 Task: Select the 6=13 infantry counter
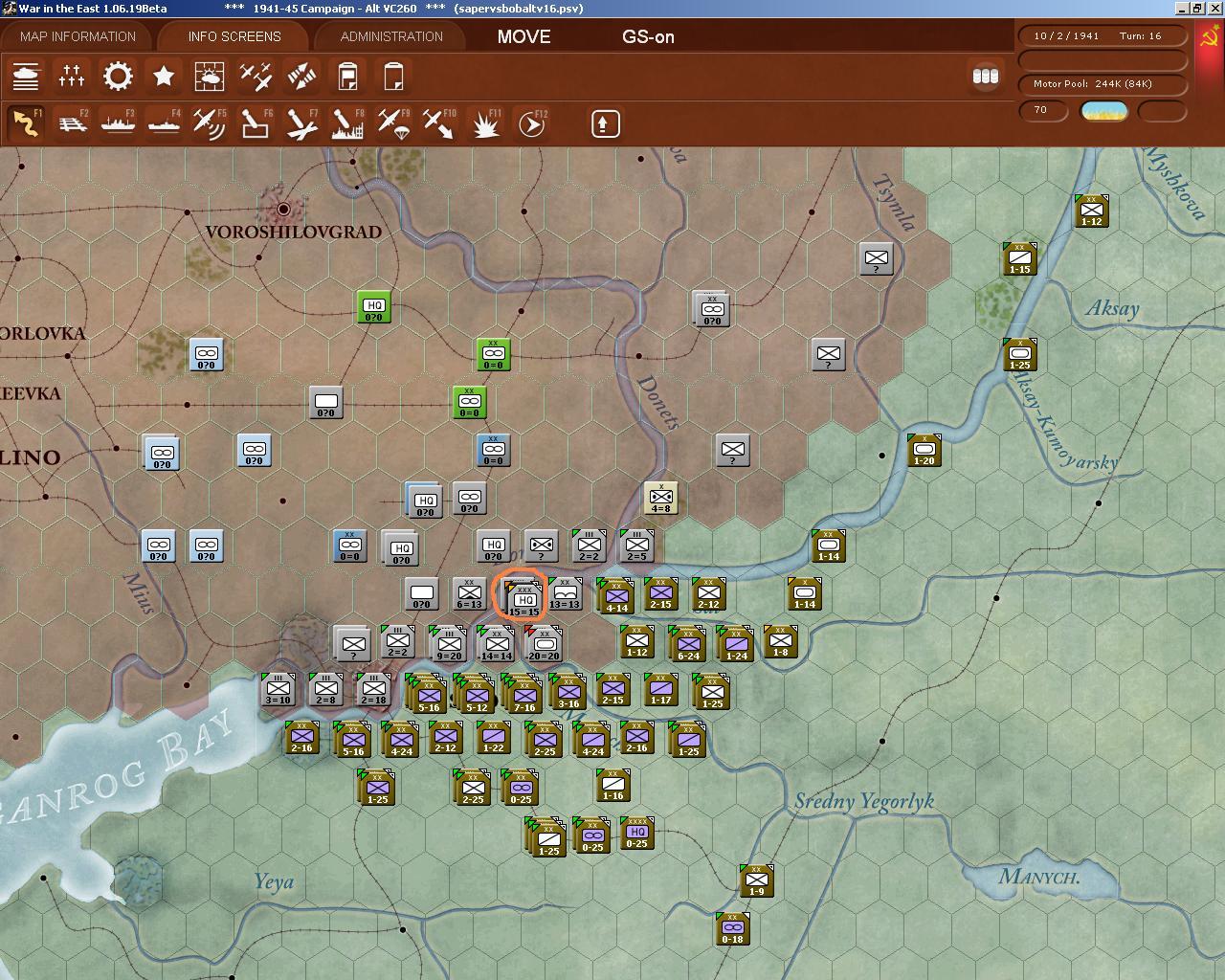[x=469, y=594]
